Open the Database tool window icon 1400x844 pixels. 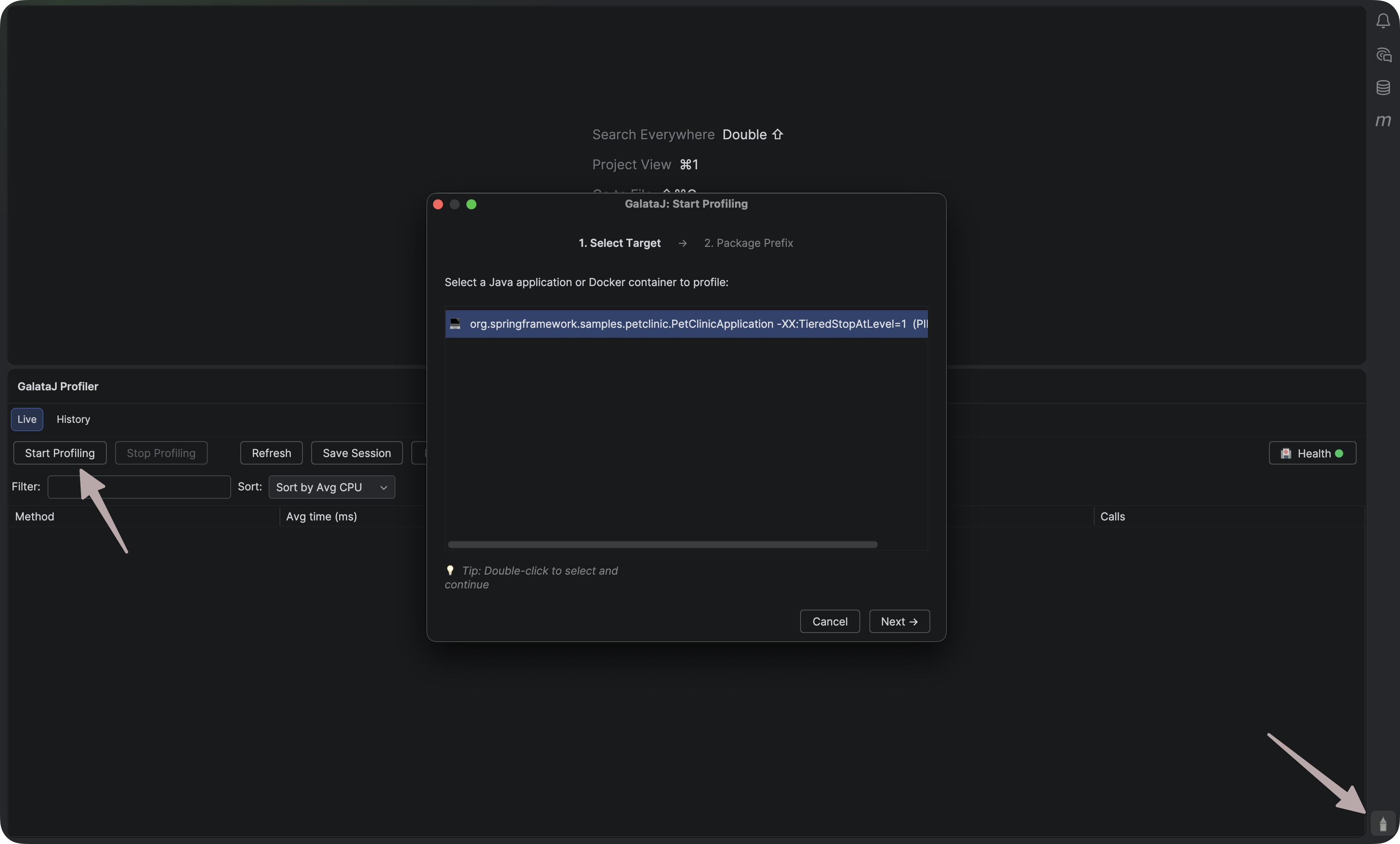point(1384,87)
